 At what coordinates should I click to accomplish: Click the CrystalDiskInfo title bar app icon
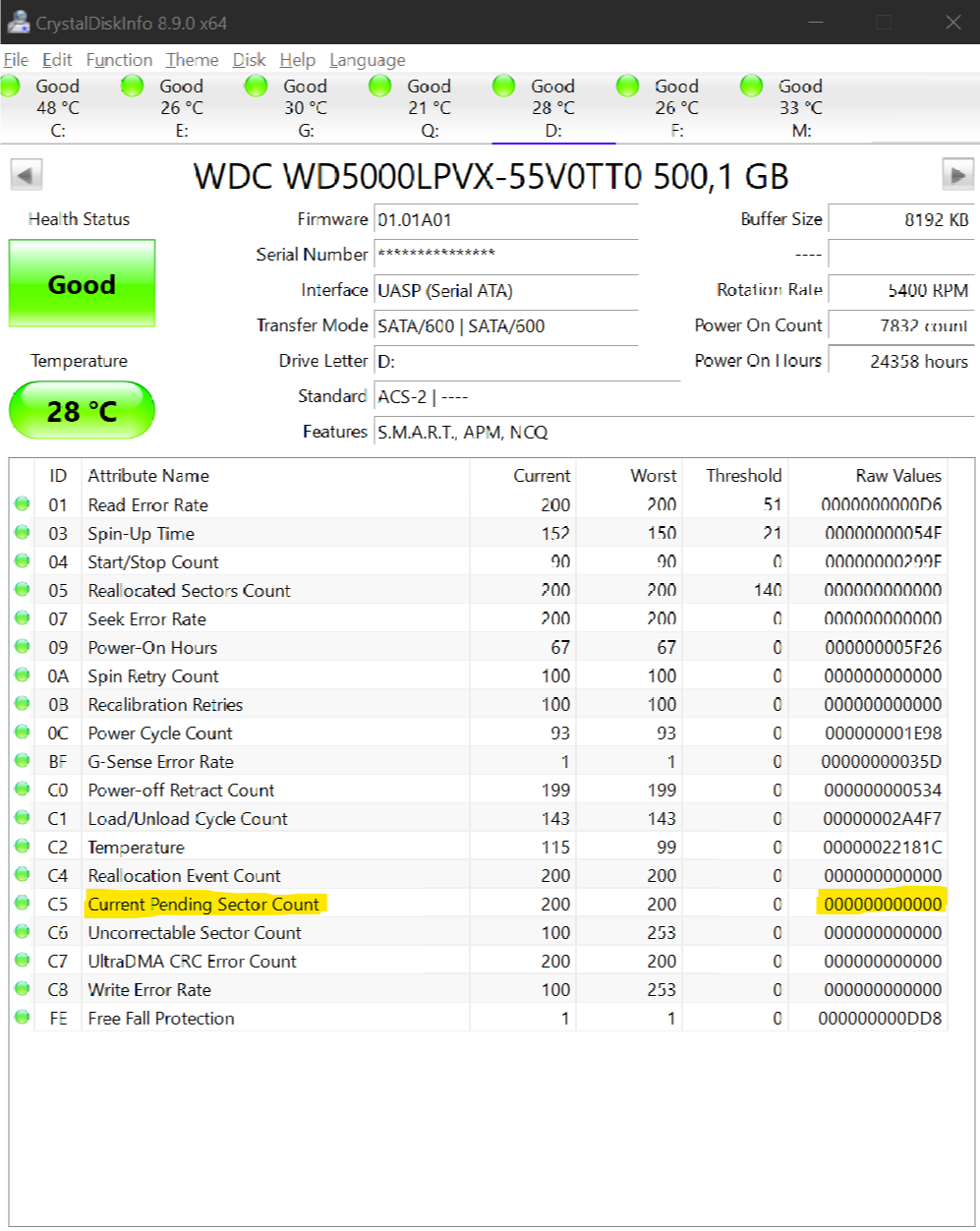pos(17,22)
